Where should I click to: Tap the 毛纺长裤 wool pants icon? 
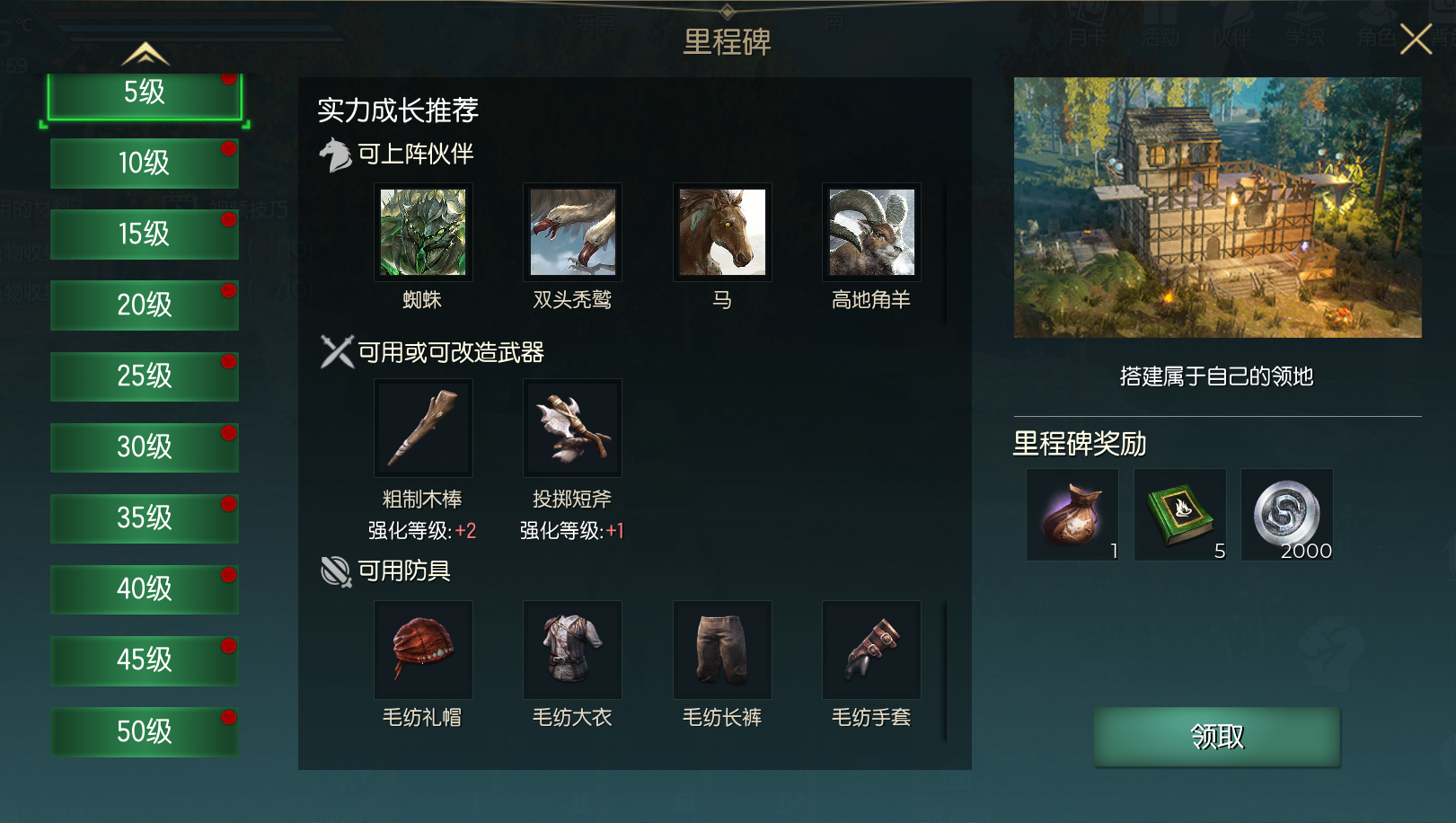tap(722, 650)
